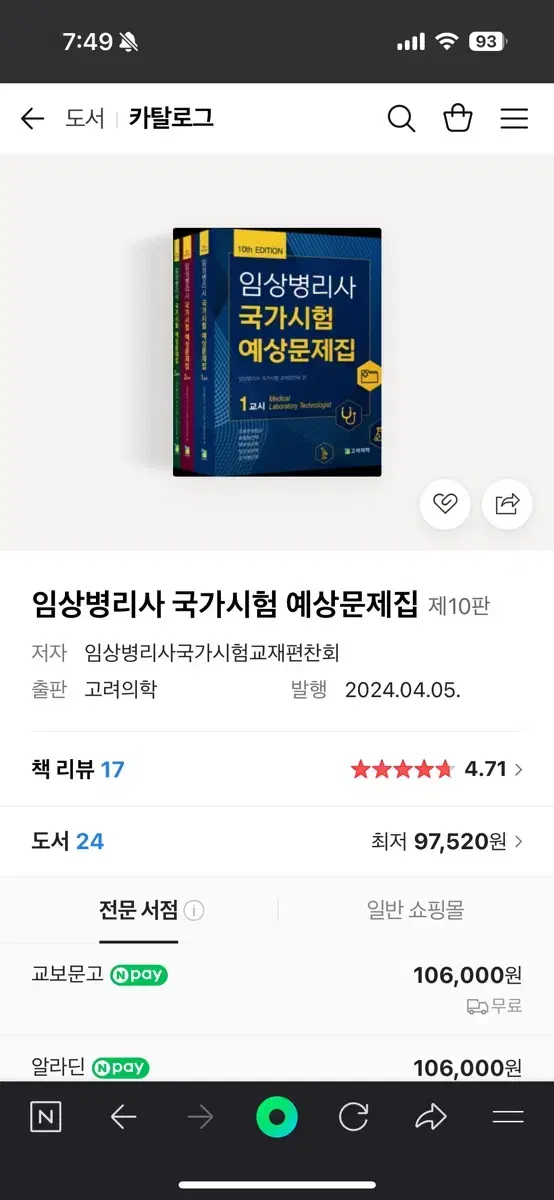Open the info icon beside 전문 서점

[x=194, y=911]
